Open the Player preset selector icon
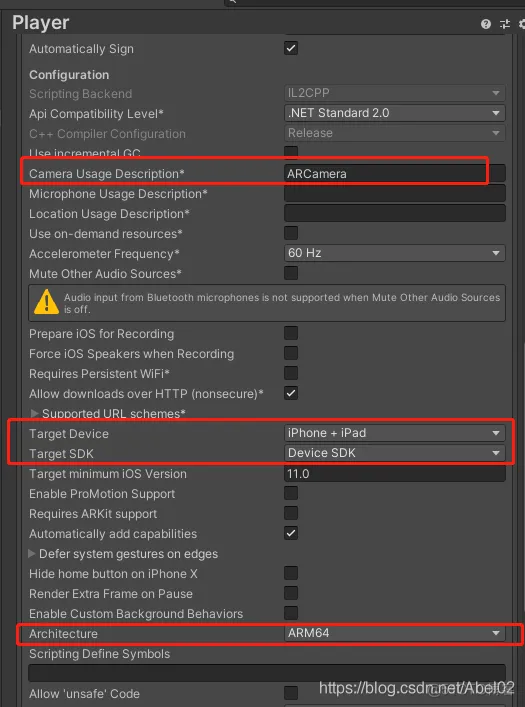The width and height of the screenshot is (525, 707). click(x=505, y=24)
